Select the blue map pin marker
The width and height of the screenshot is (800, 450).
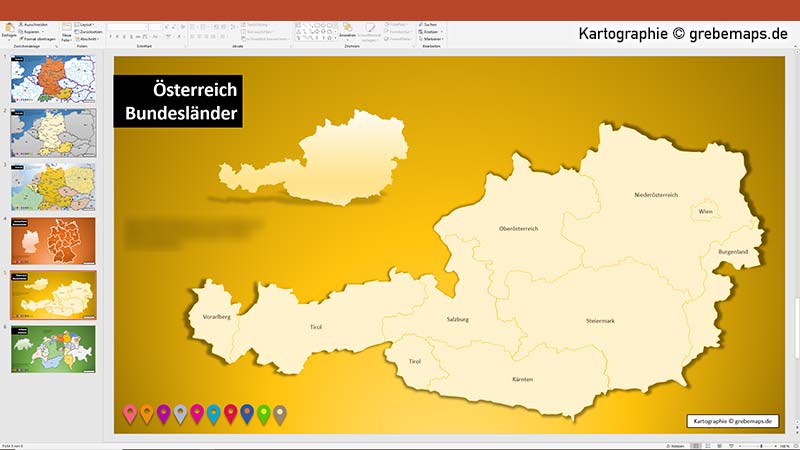click(x=247, y=414)
